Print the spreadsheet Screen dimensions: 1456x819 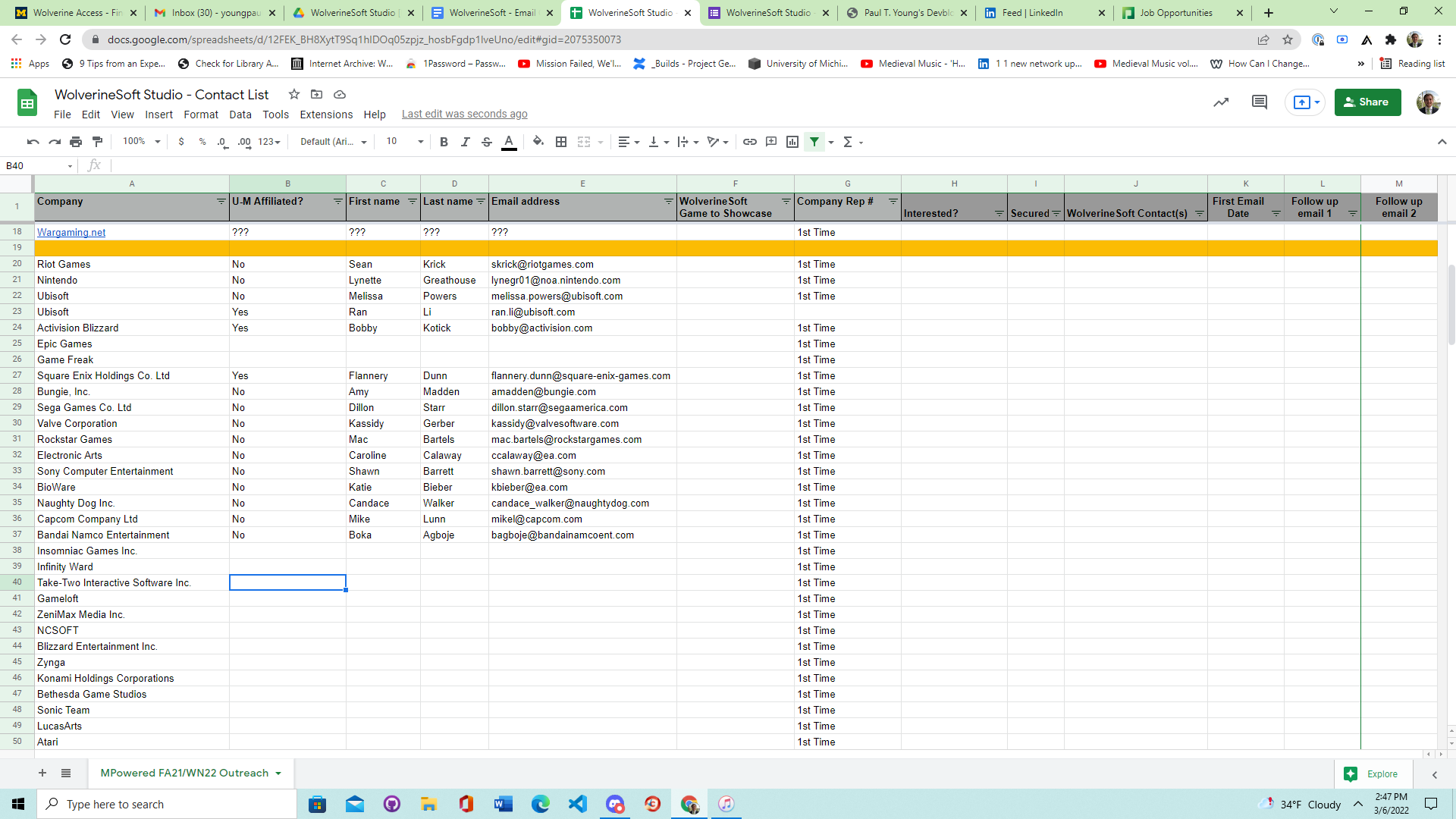click(76, 142)
